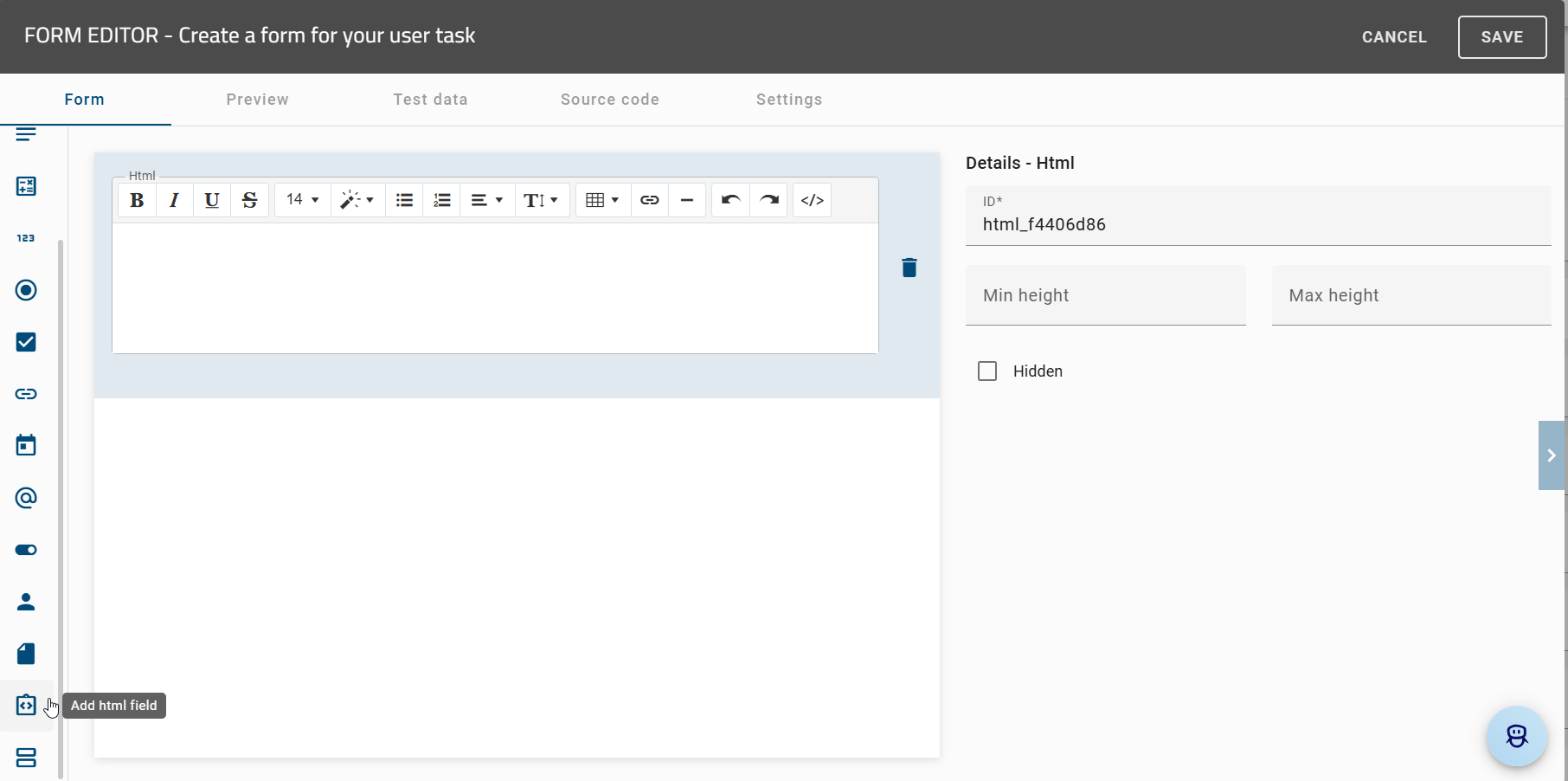The image size is (1568, 781).
Task: Add a section layout field from sidebar
Action: (x=26, y=758)
